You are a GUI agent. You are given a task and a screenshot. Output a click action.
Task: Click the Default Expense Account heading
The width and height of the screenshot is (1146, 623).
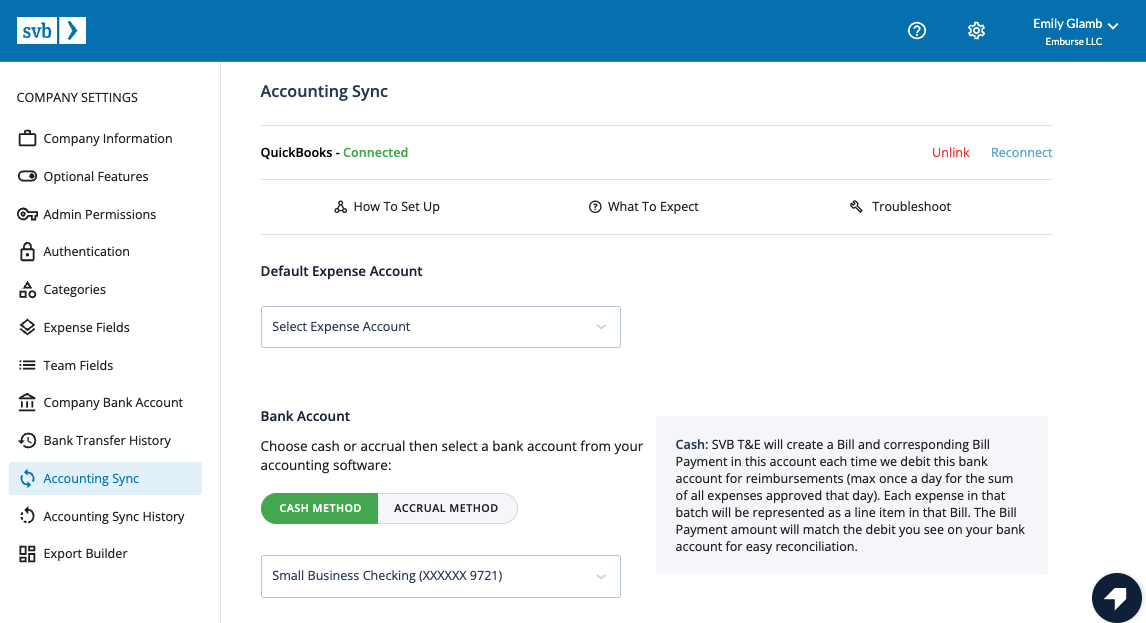click(341, 271)
